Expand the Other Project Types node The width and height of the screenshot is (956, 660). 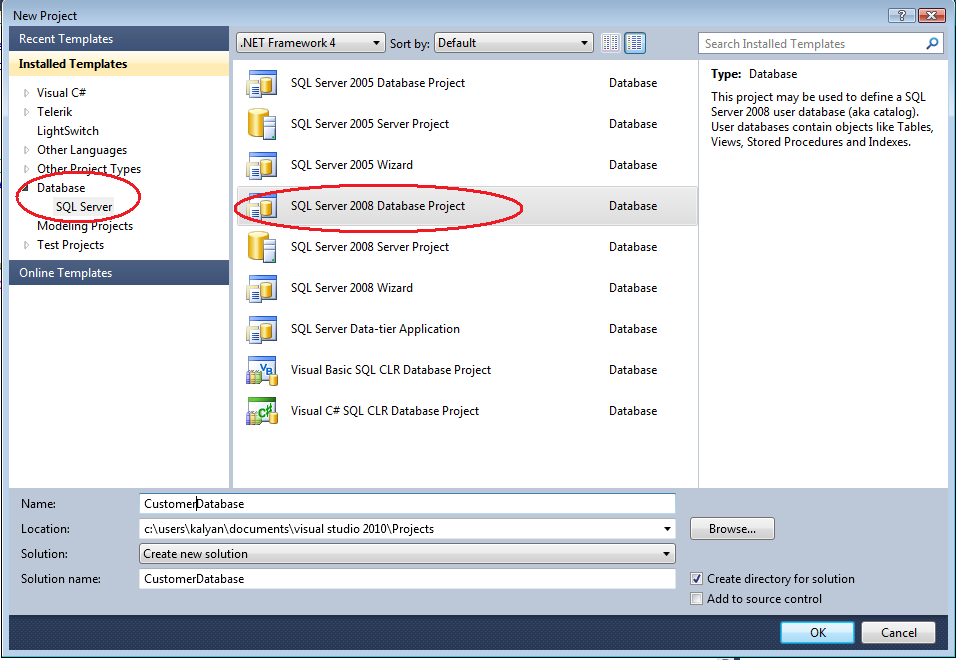[26, 169]
